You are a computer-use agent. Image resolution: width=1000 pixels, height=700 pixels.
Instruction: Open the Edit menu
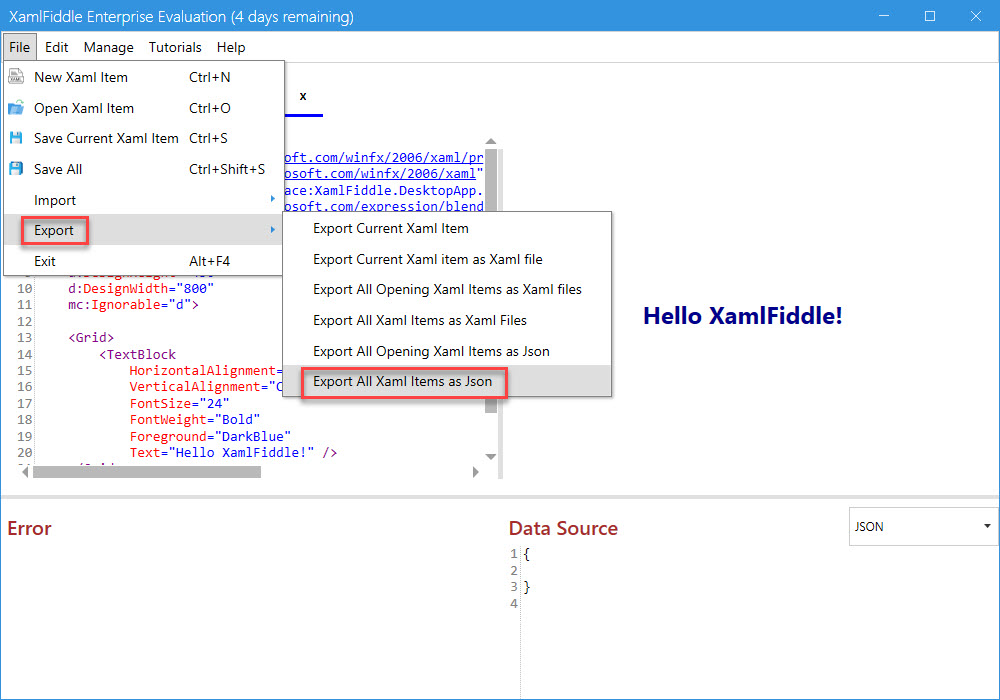click(56, 47)
